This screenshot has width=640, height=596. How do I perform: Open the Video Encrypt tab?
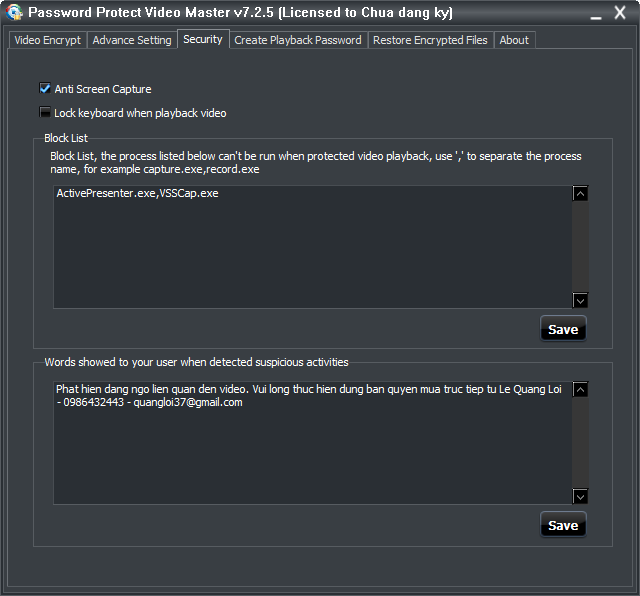pos(48,40)
